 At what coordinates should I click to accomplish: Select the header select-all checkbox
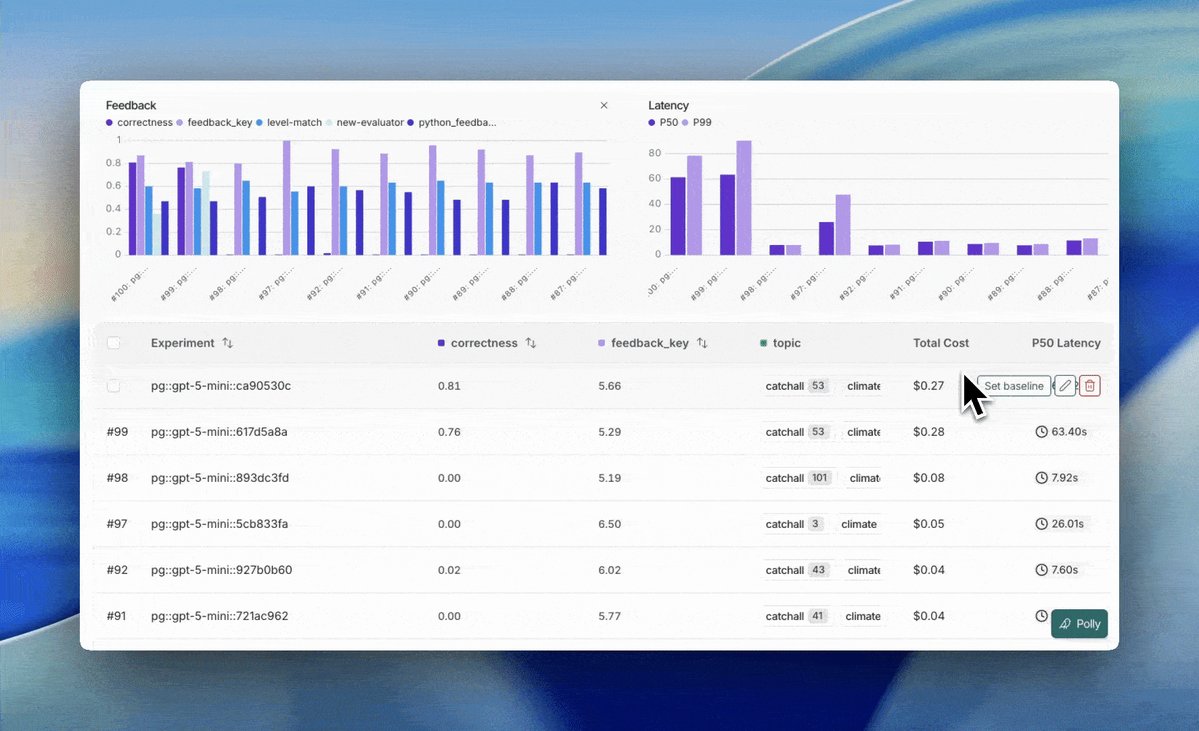coord(113,342)
